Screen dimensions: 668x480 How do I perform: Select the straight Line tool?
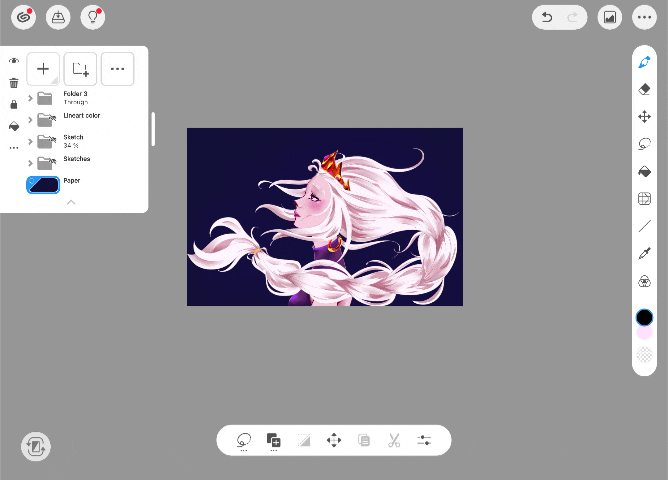[x=644, y=226]
